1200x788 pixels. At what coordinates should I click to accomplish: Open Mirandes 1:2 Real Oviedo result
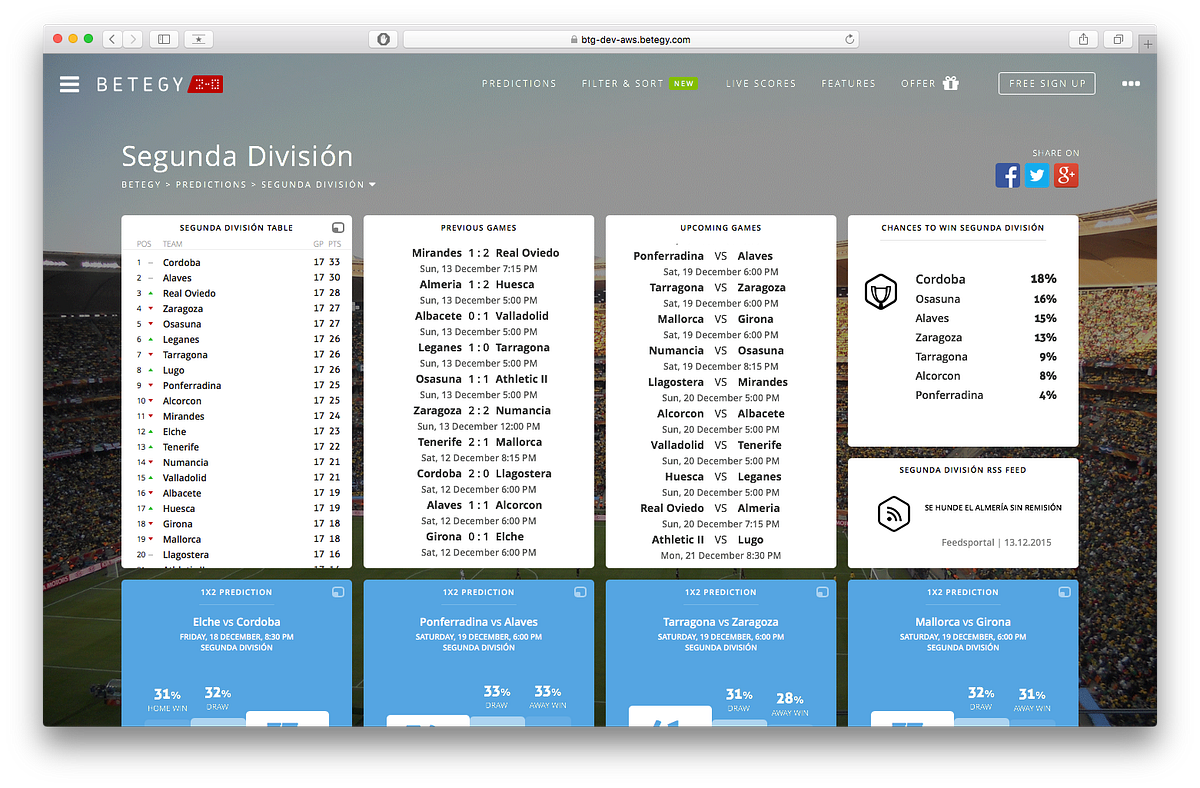click(x=485, y=253)
